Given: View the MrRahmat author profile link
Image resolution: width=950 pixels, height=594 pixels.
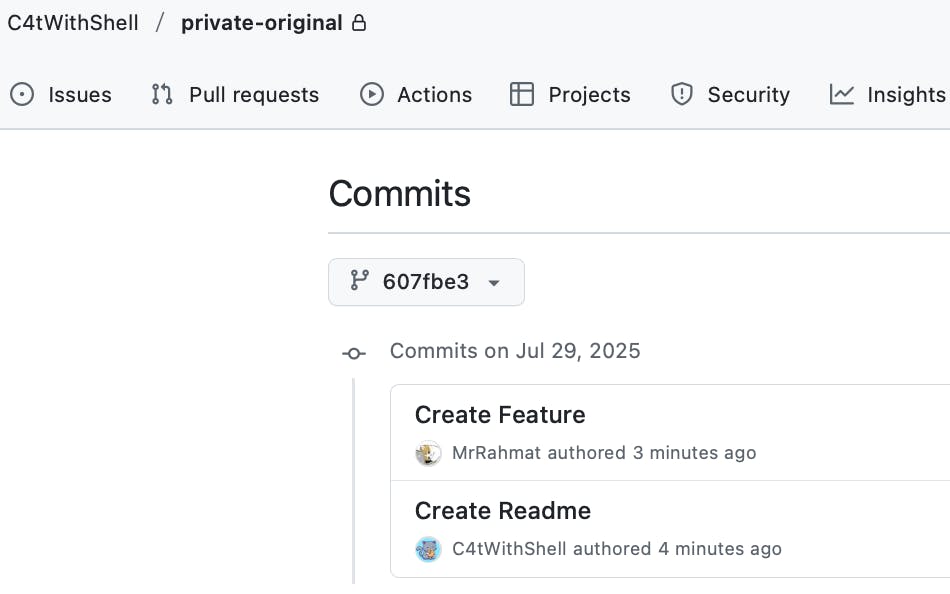Looking at the screenshot, I should tap(496, 453).
